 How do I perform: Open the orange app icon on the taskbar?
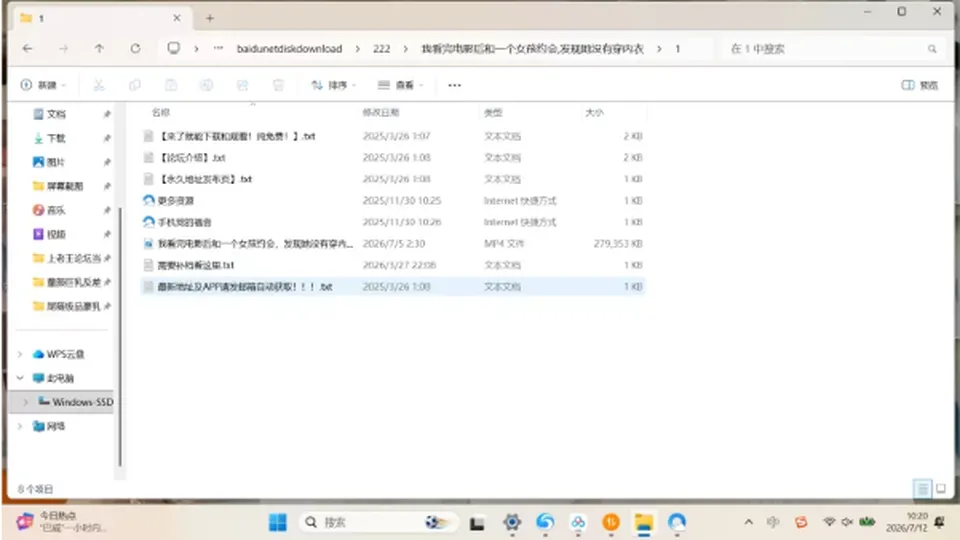pyautogui.click(x=610, y=522)
